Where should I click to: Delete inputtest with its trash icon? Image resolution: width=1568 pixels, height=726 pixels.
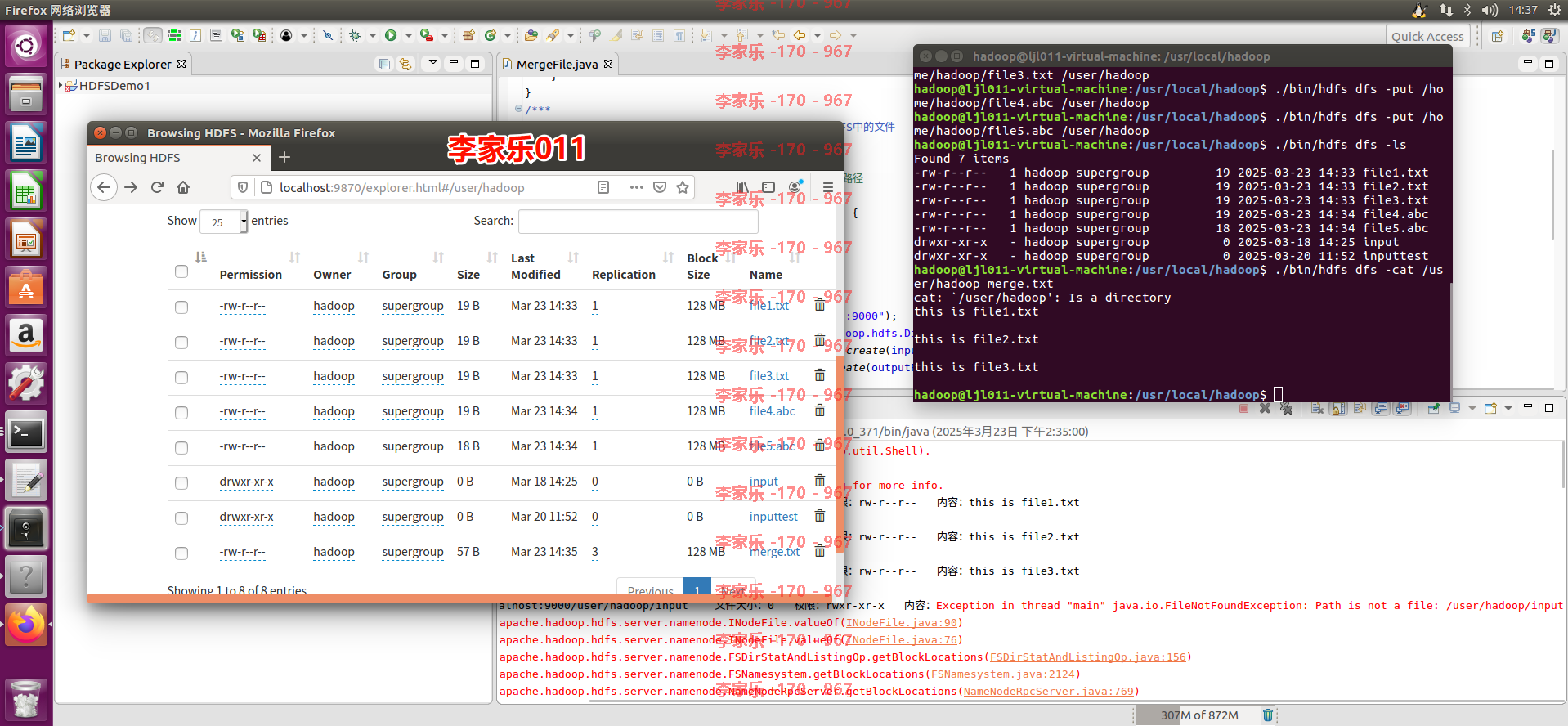819,516
